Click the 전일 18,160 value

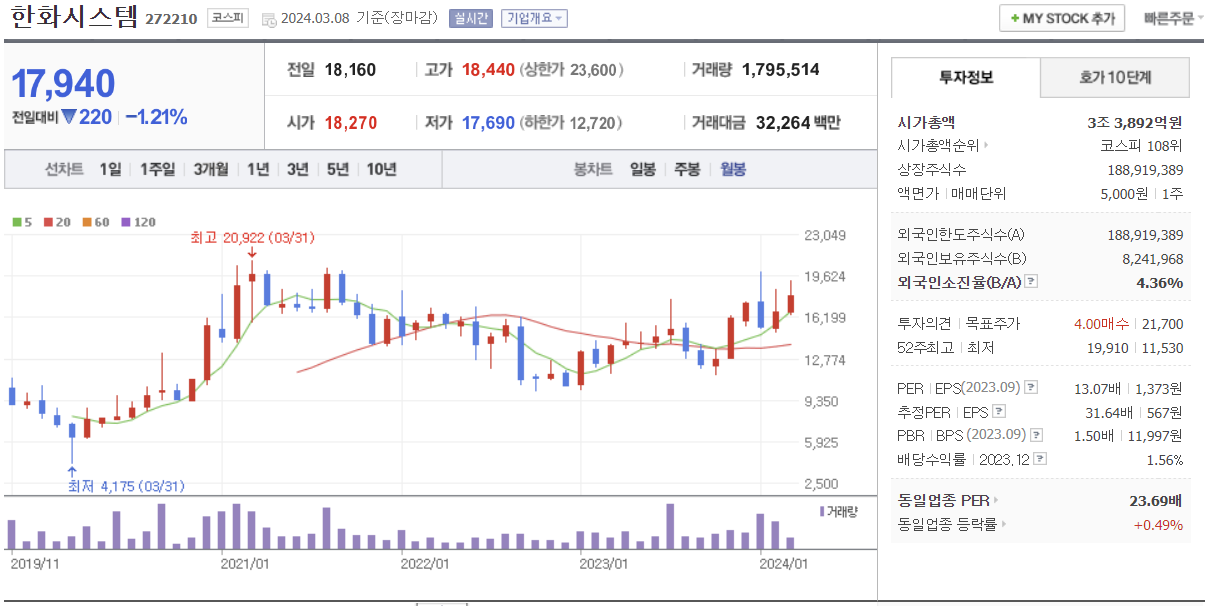350,70
